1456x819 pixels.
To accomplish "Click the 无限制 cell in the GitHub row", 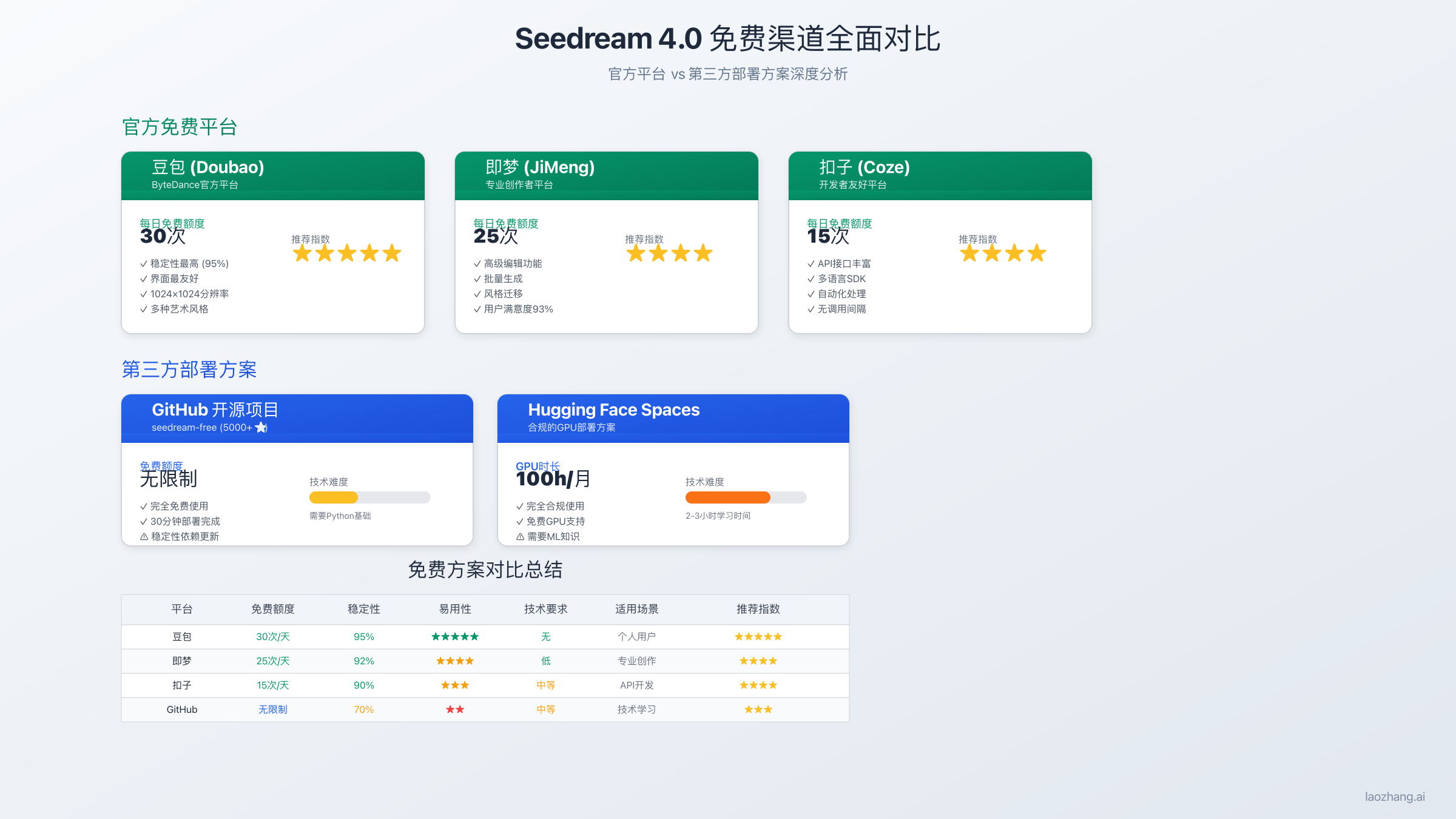I will point(273,709).
